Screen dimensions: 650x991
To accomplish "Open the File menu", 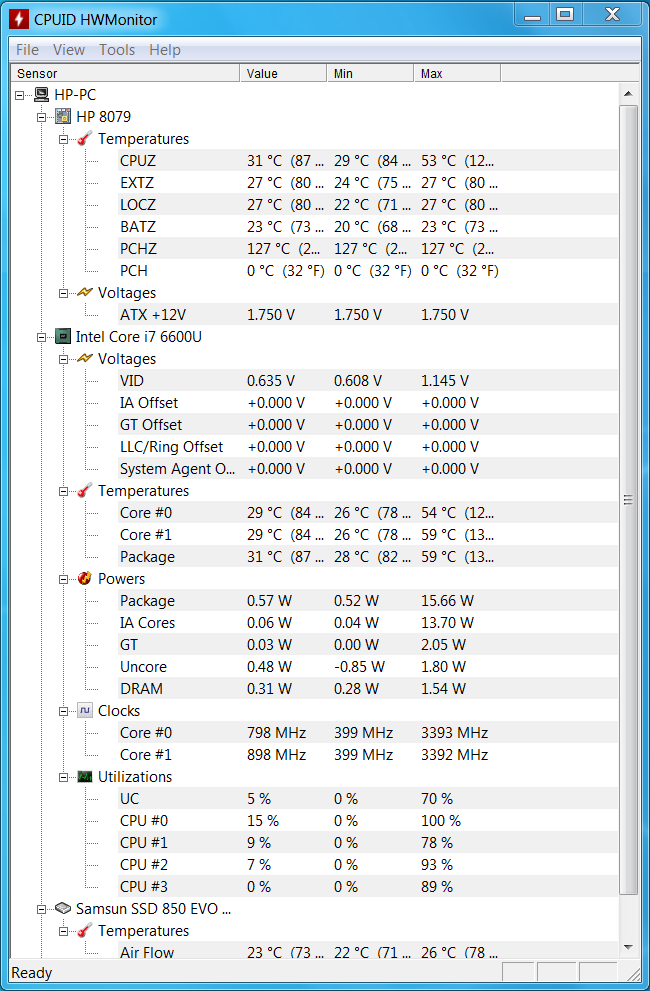I will 27,50.
